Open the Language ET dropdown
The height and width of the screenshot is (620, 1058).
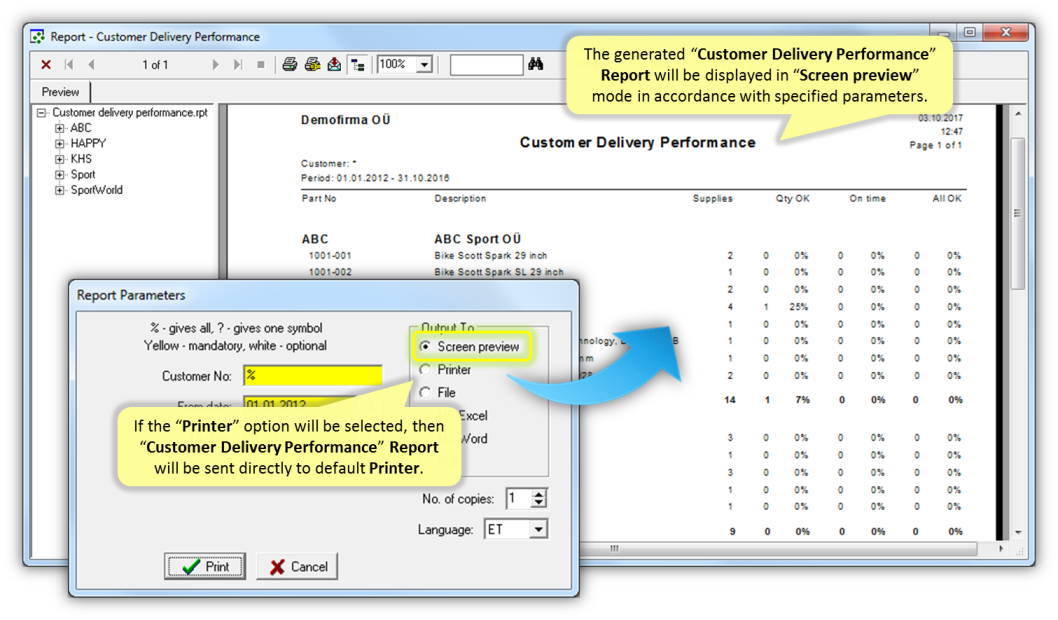click(538, 529)
